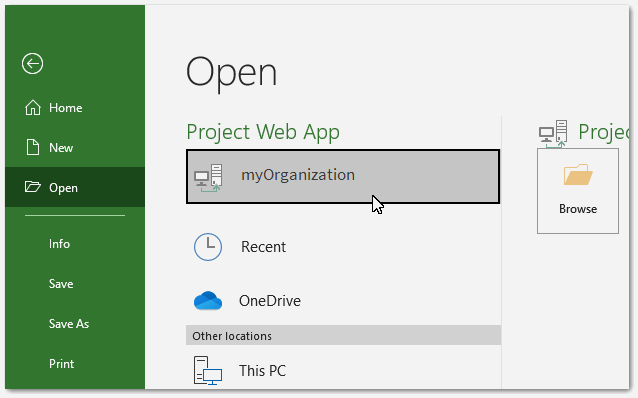This screenshot has width=638, height=398.
Task: Open the Print page
Action: tap(75, 363)
